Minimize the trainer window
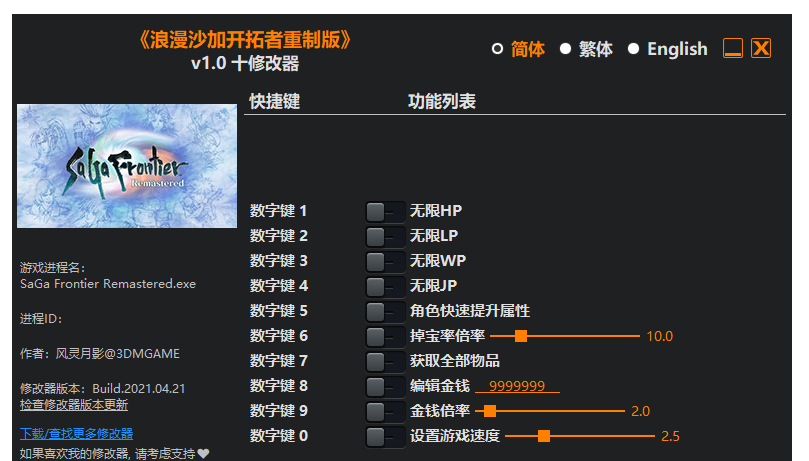 pyautogui.click(x=733, y=48)
